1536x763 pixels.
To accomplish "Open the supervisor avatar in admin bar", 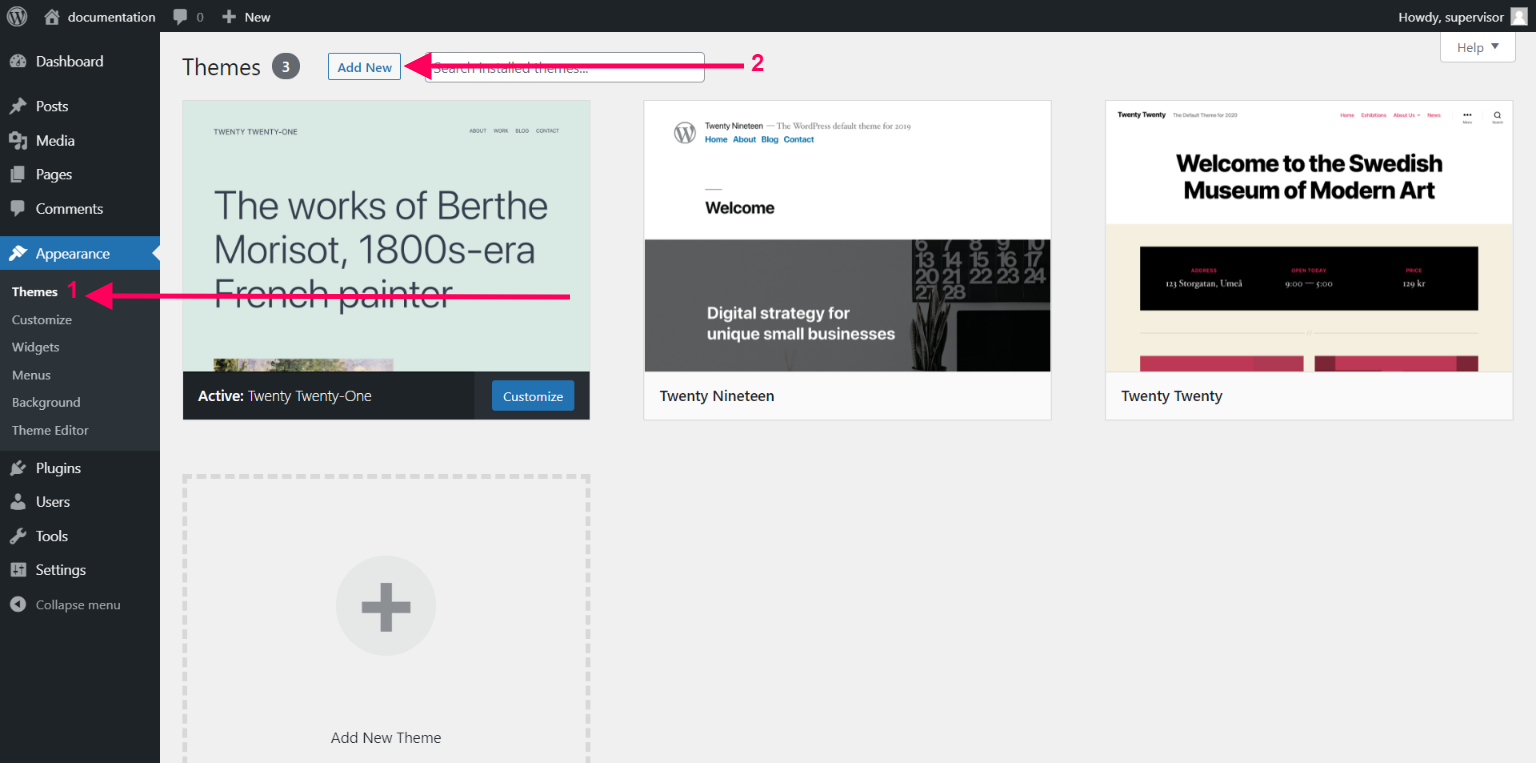I will coord(1519,16).
